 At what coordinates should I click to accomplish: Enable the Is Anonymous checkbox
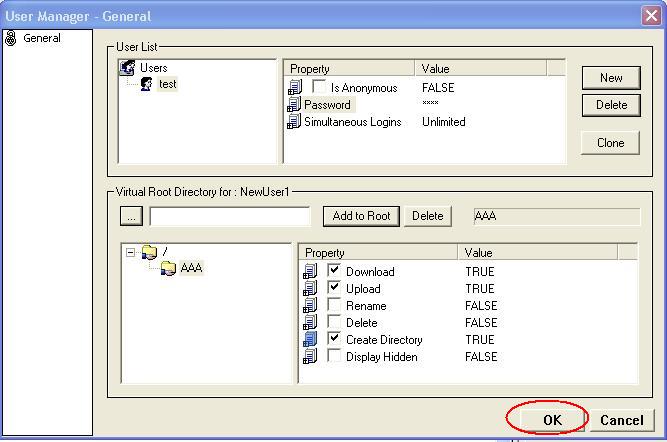click(x=320, y=88)
